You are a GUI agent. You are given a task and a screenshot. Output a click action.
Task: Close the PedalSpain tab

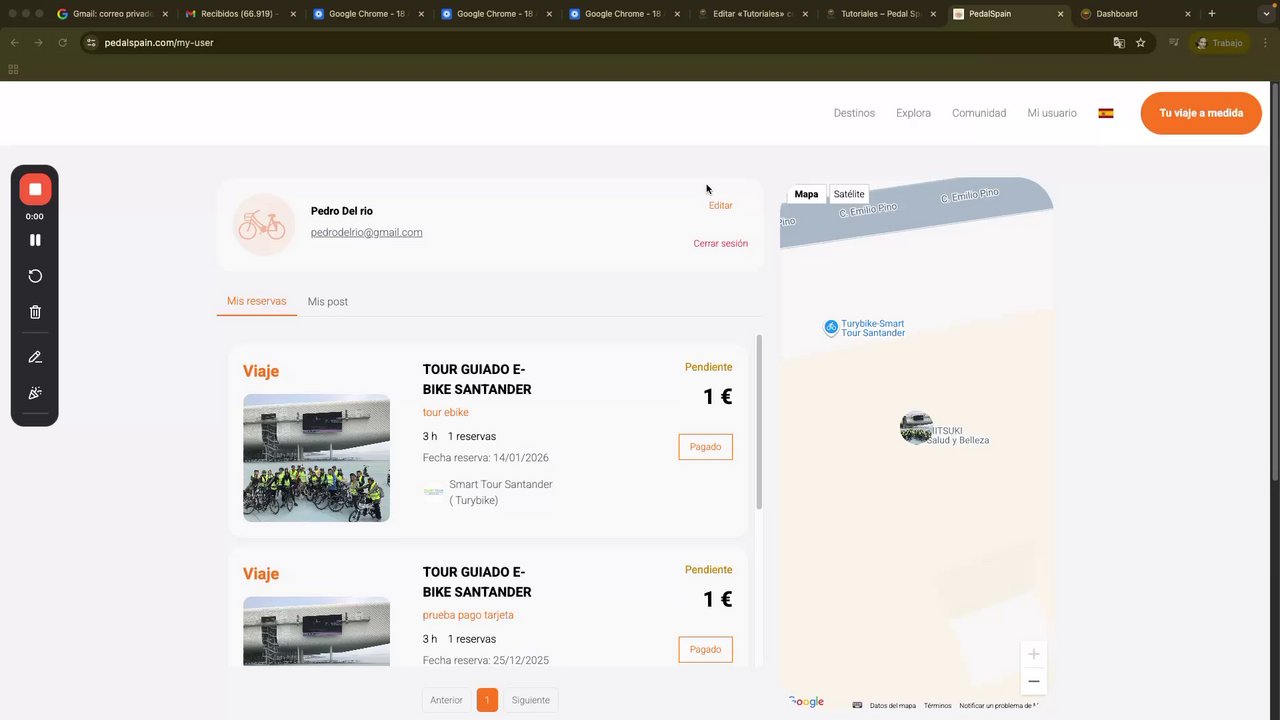tap(1060, 14)
